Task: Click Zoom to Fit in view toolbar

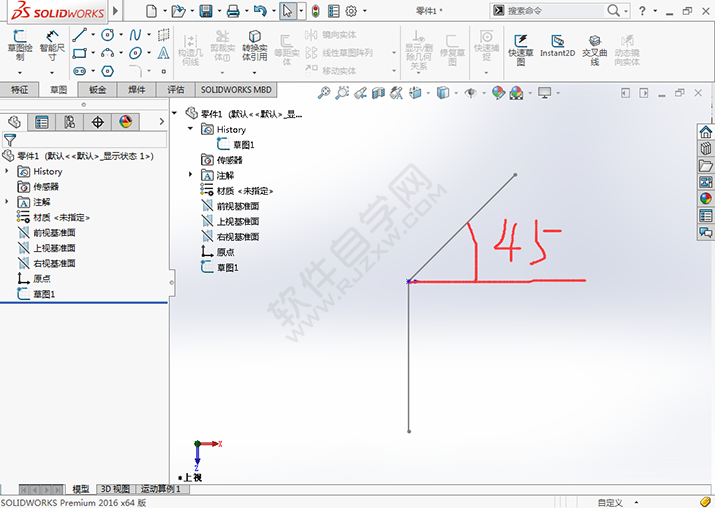Action: tap(324, 93)
